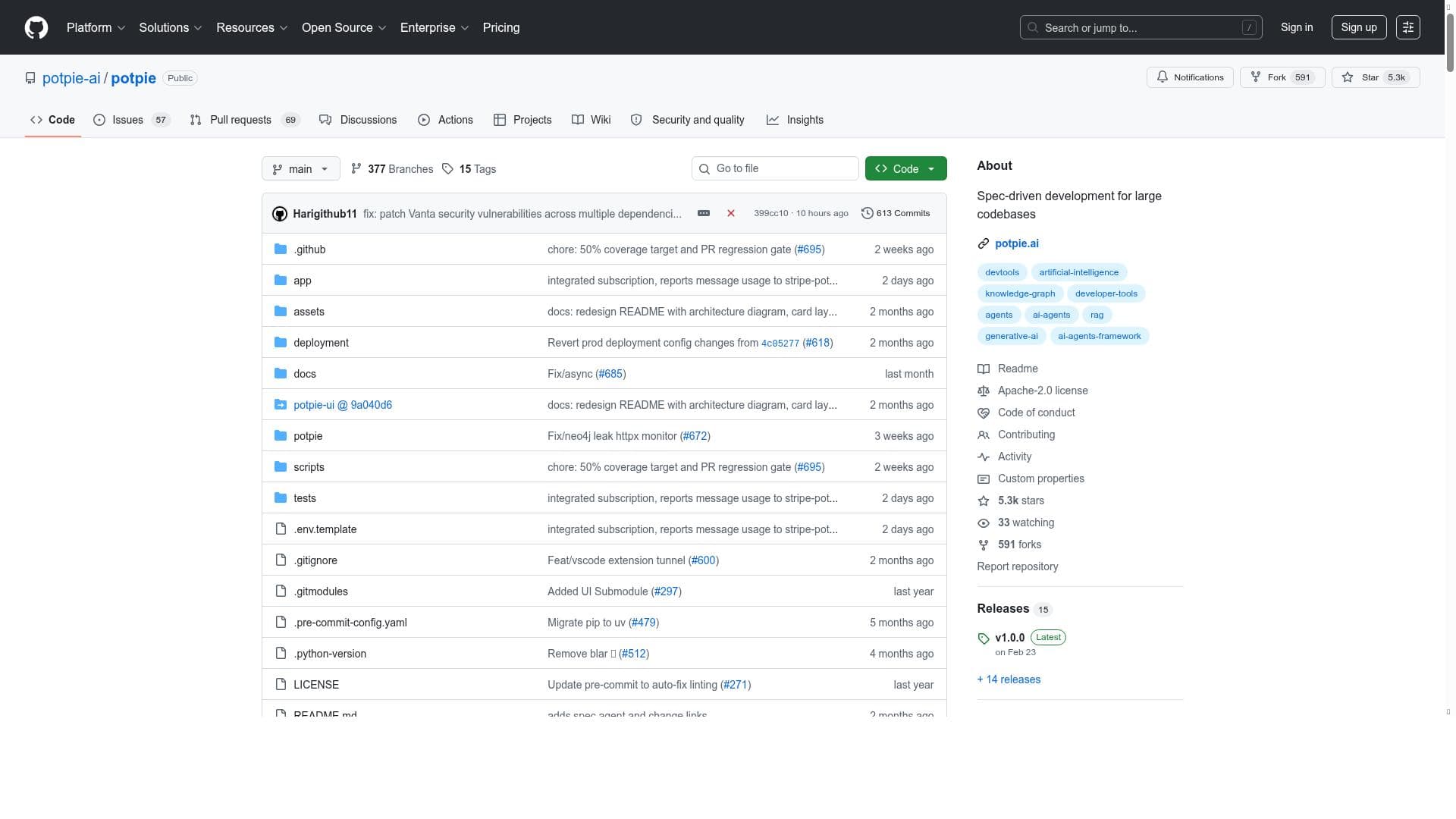The height and width of the screenshot is (819, 1456).
Task: Click the Sign up button
Action: (1358, 27)
